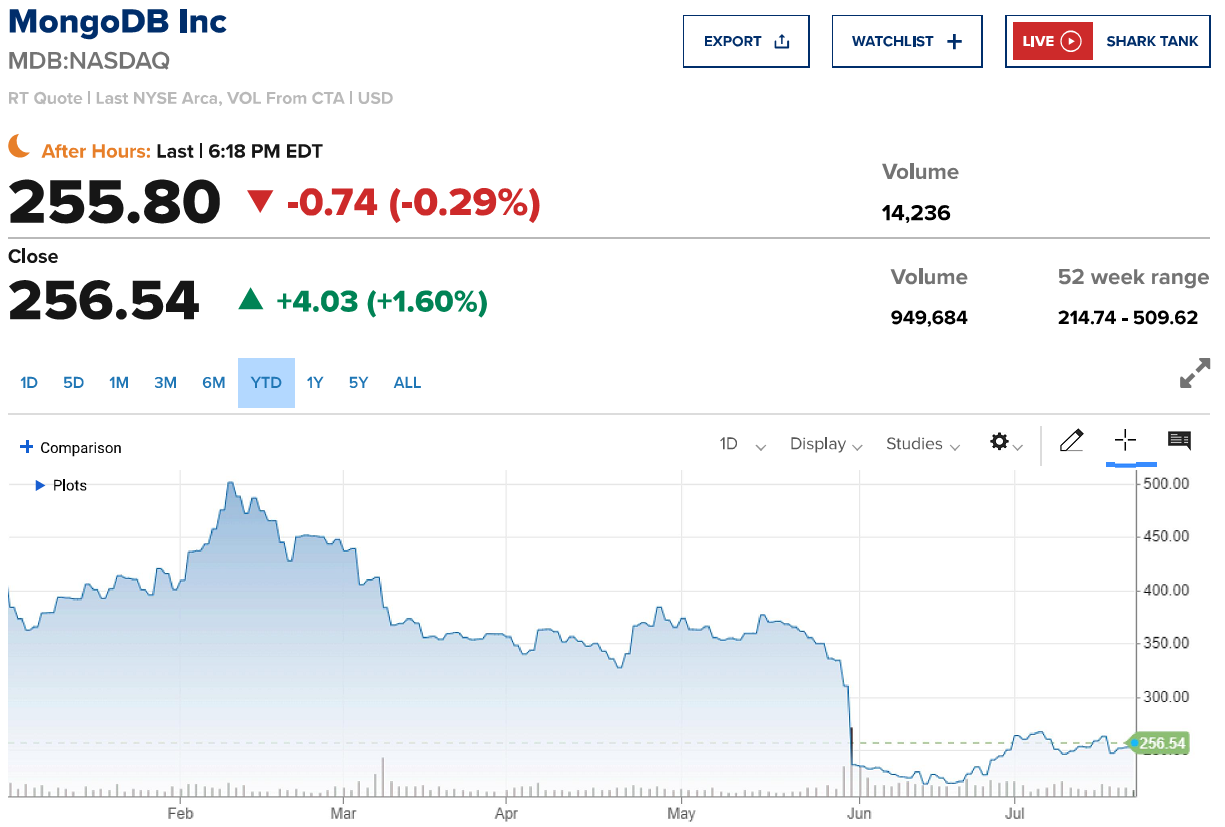Screen dimensions: 1225x827
Task: Open the Display dropdown menu
Action: [x=826, y=444]
